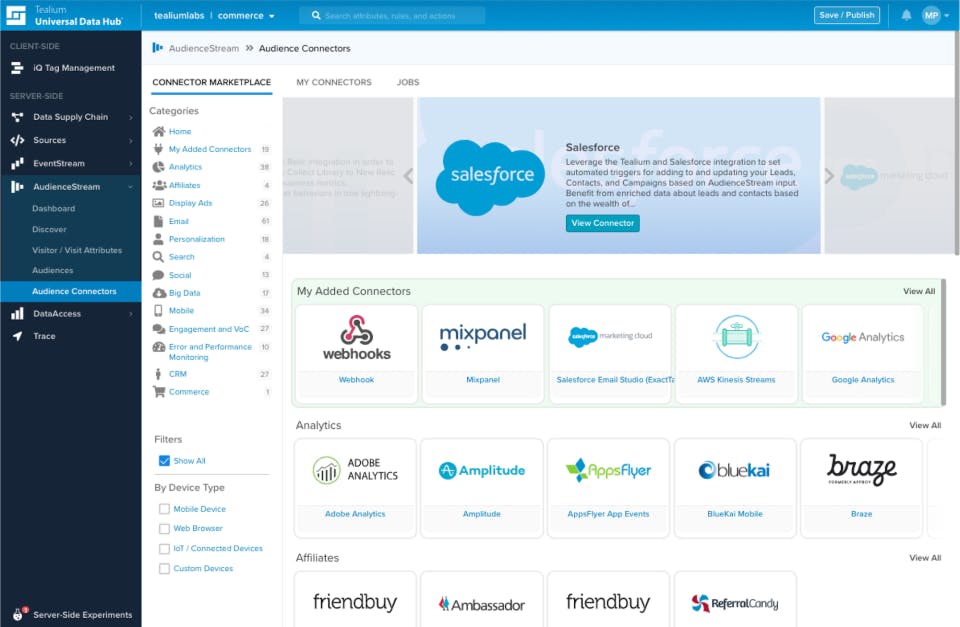Click the Display Ads image icon
The height and width of the screenshot is (627, 960).
point(159,203)
